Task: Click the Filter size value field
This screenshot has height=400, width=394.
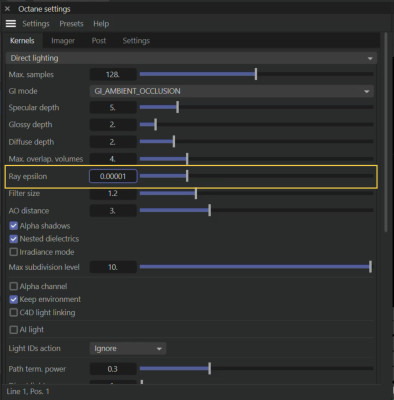Action: coord(113,193)
